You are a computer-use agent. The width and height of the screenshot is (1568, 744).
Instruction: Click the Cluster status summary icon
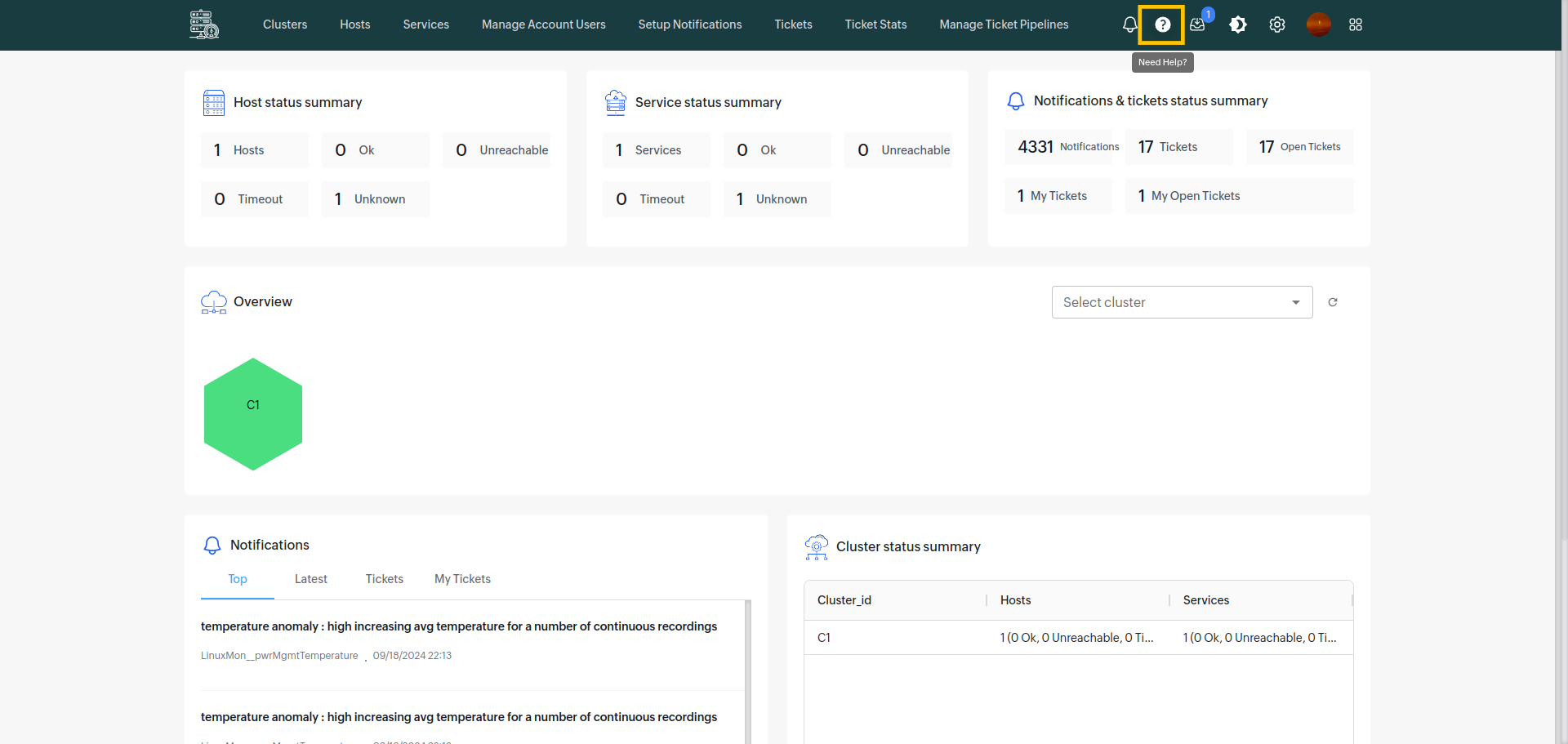[x=817, y=547]
